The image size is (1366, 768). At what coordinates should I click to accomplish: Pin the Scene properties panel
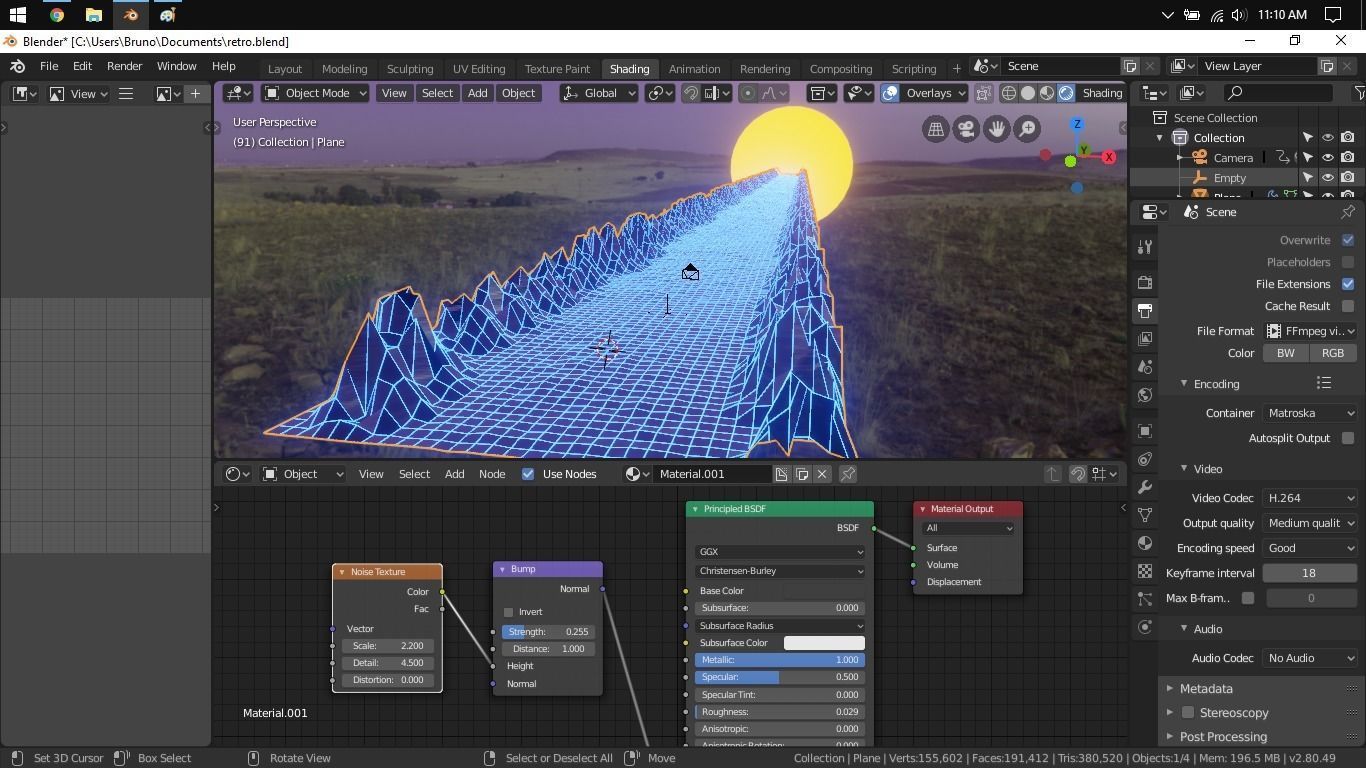[x=1348, y=212]
